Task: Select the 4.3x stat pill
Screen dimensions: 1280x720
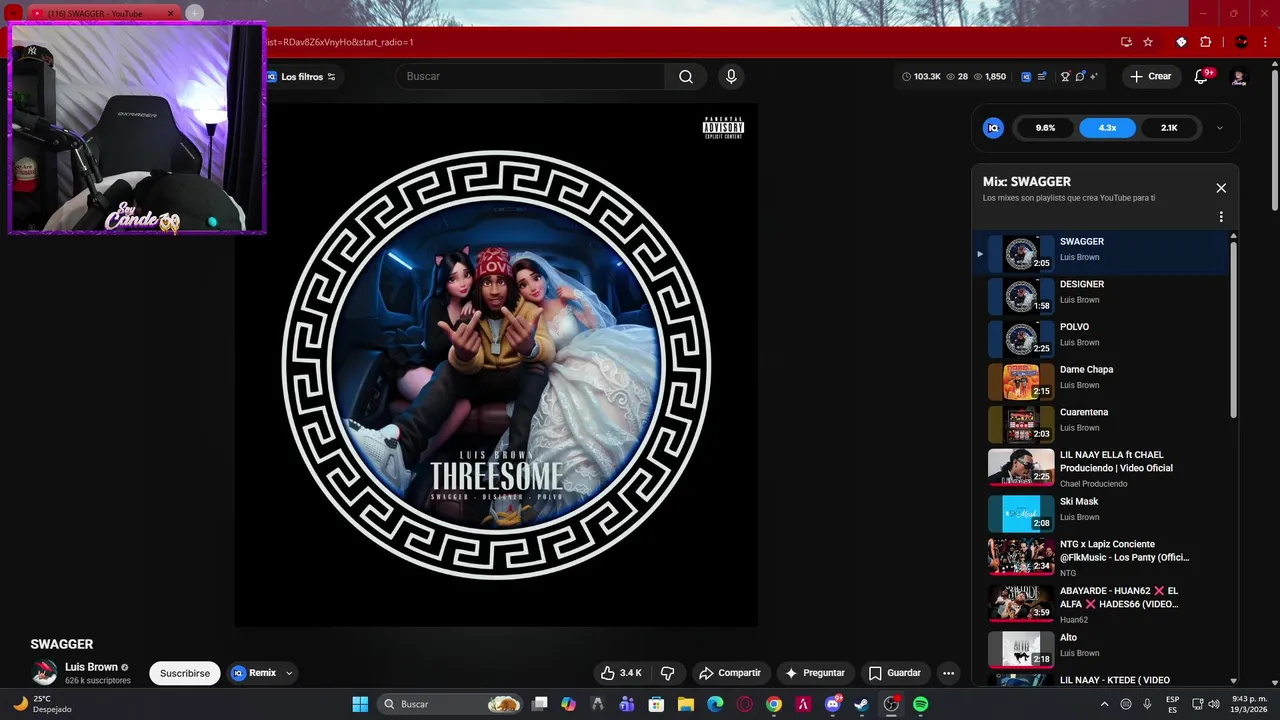Action: [x=1107, y=128]
